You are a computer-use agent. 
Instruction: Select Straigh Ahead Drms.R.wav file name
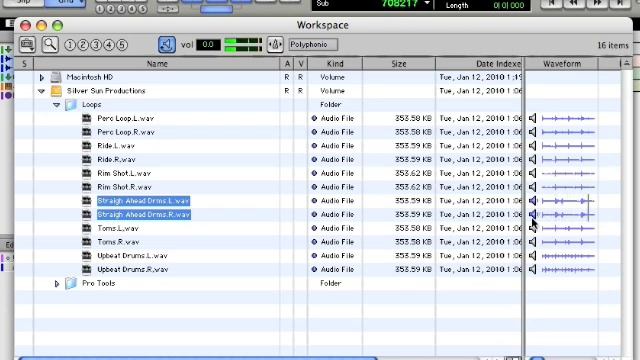click(144, 215)
